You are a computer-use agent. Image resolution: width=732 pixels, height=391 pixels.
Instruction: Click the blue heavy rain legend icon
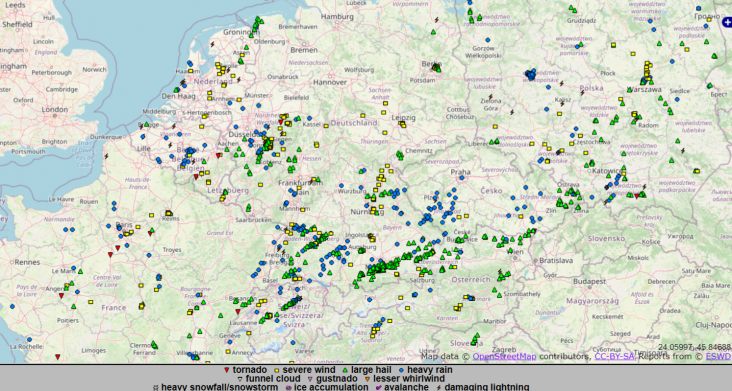[401, 370]
